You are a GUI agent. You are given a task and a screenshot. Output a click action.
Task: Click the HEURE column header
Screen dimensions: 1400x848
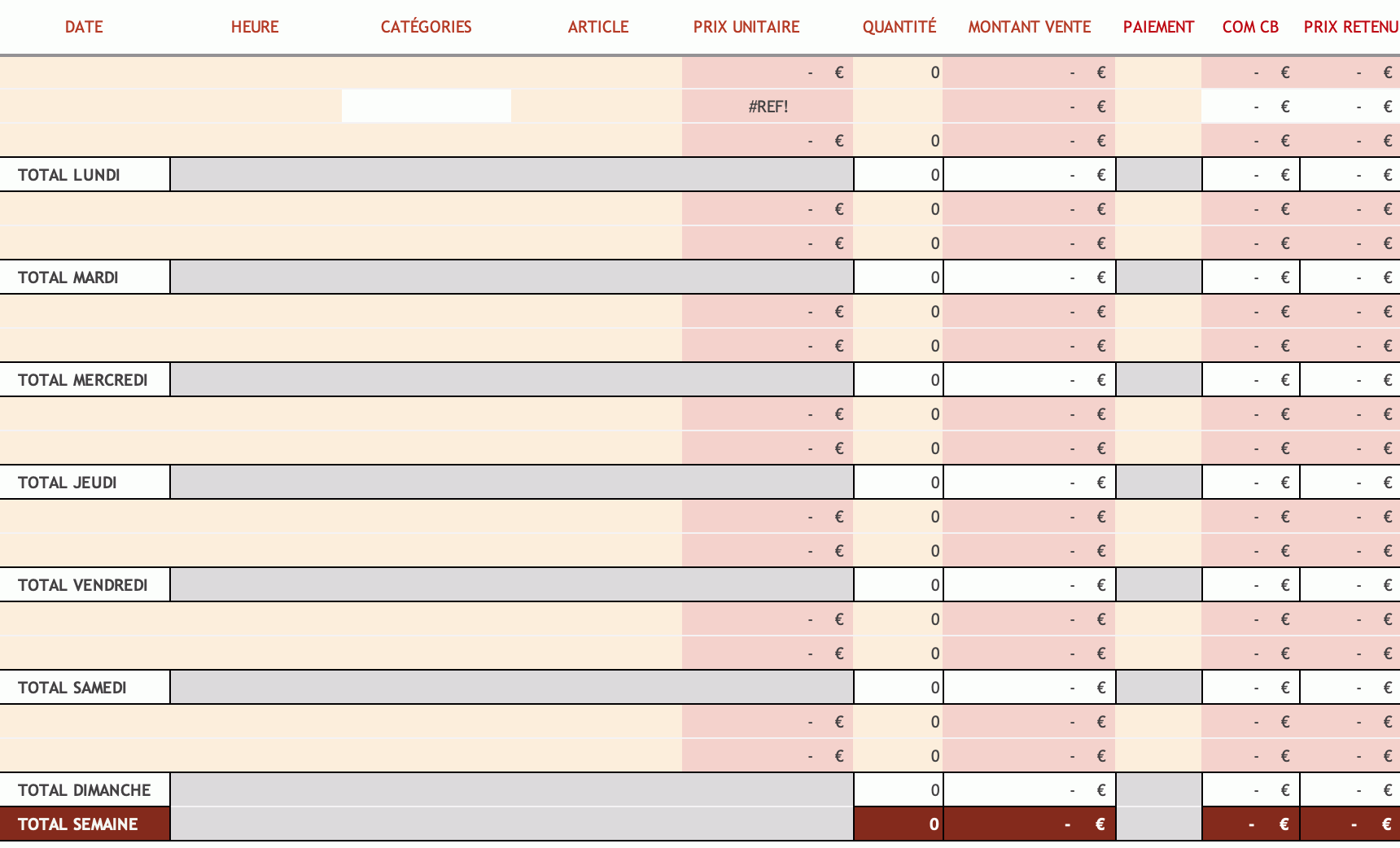(x=255, y=27)
